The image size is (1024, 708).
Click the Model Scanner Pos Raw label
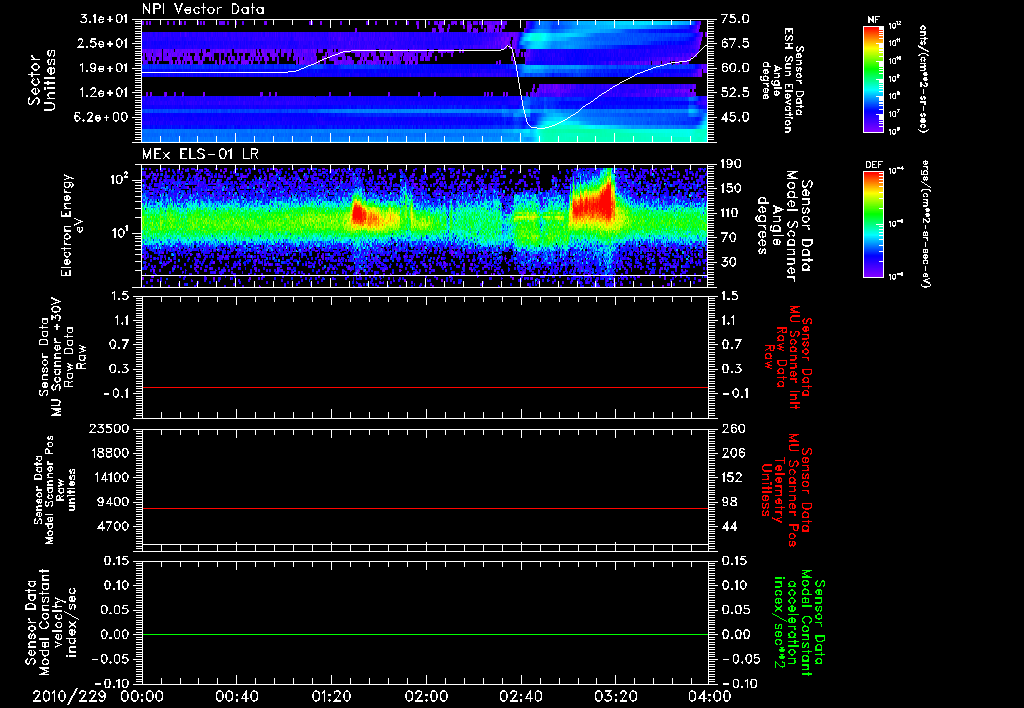(54, 490)
